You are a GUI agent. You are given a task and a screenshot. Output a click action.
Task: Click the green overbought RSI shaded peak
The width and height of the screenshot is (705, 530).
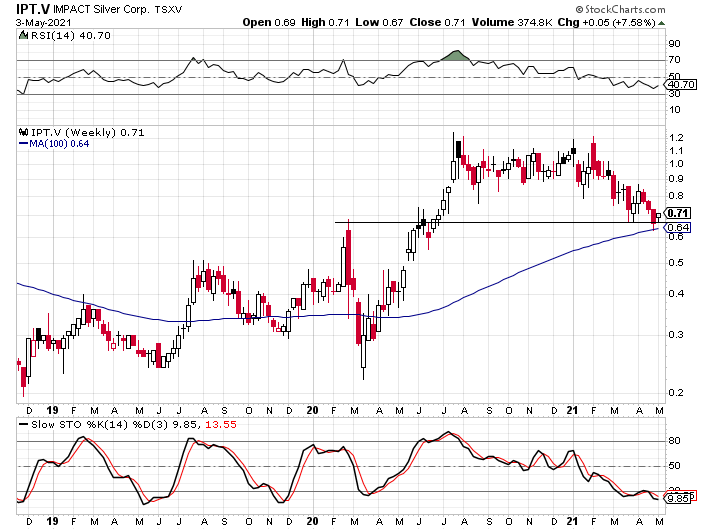point(456,56)
